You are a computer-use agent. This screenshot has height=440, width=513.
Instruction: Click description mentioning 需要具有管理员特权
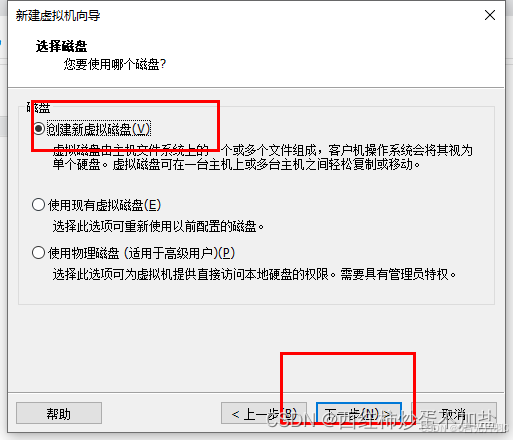254,274
